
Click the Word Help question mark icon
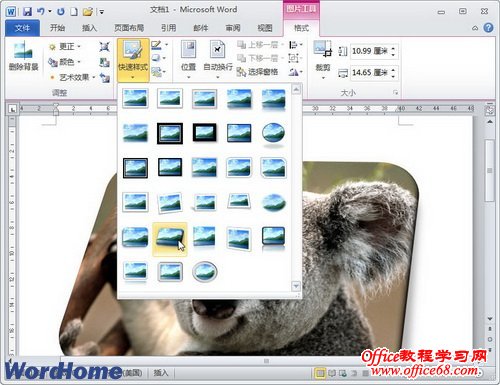(x=488, y=28)
